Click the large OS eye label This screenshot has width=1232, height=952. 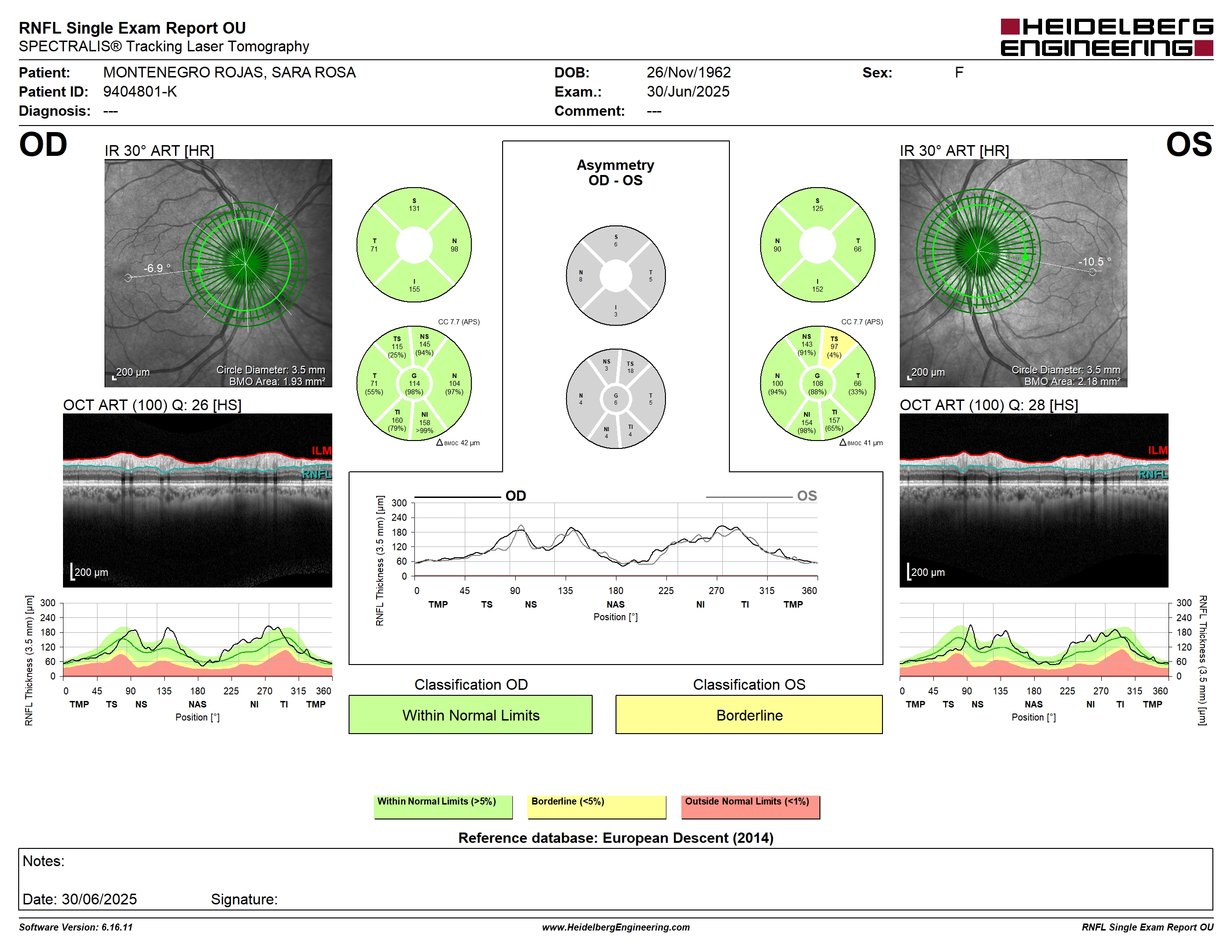[x=1189, y=144]
